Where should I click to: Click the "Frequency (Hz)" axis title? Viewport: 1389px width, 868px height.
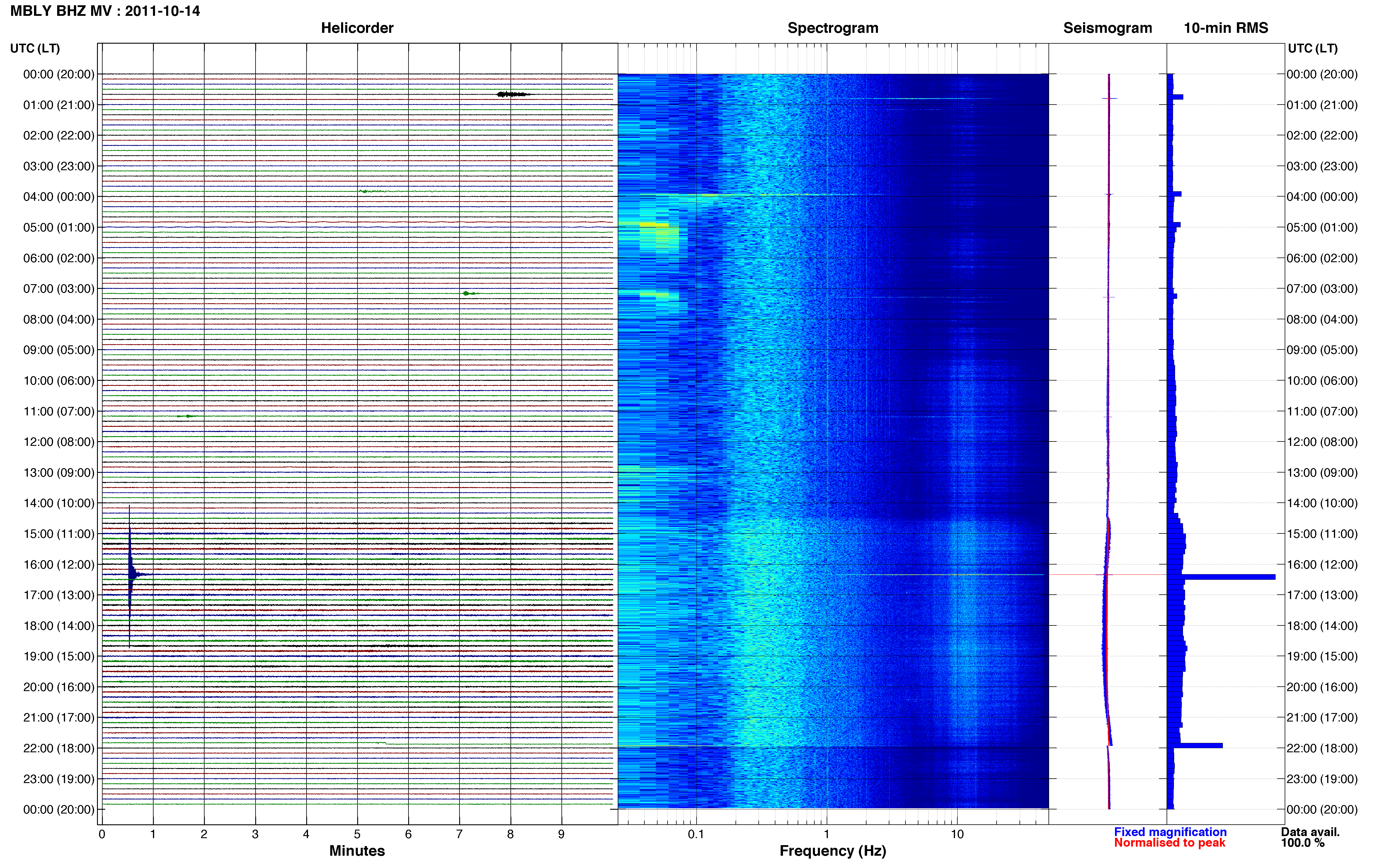point(833,851)
